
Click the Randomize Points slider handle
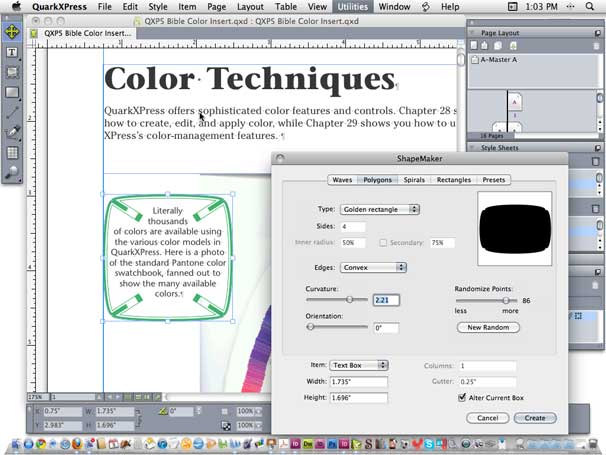(506, 300)
